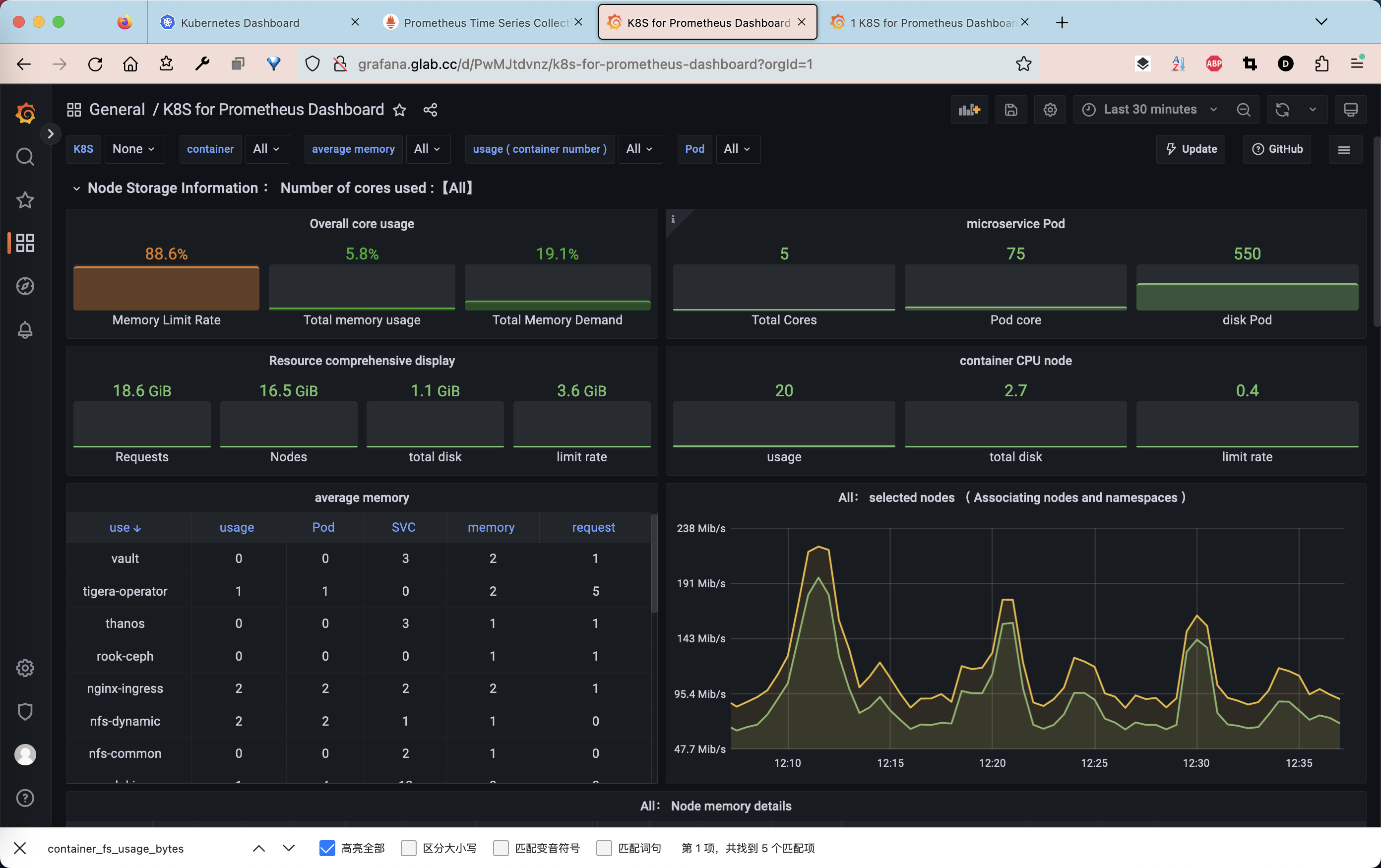Open Alerting bell in sidebar
The width and height of the screenshot is (1381, 868).
point(25,329)
